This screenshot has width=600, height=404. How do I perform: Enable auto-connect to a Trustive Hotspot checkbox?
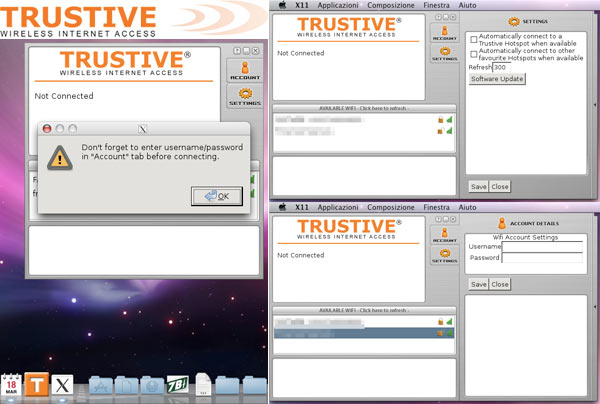point(474,39)
